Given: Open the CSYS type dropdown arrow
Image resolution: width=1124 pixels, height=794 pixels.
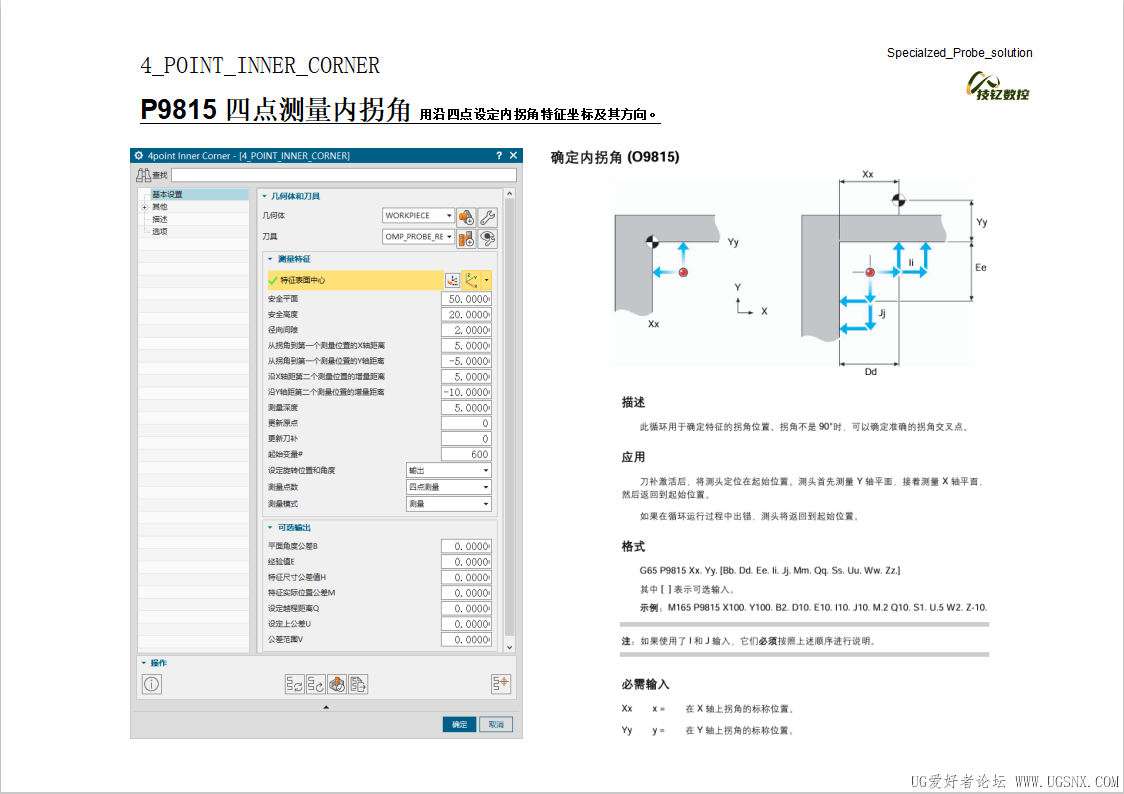Looking at the screenshot, I should tap(487, 280).
